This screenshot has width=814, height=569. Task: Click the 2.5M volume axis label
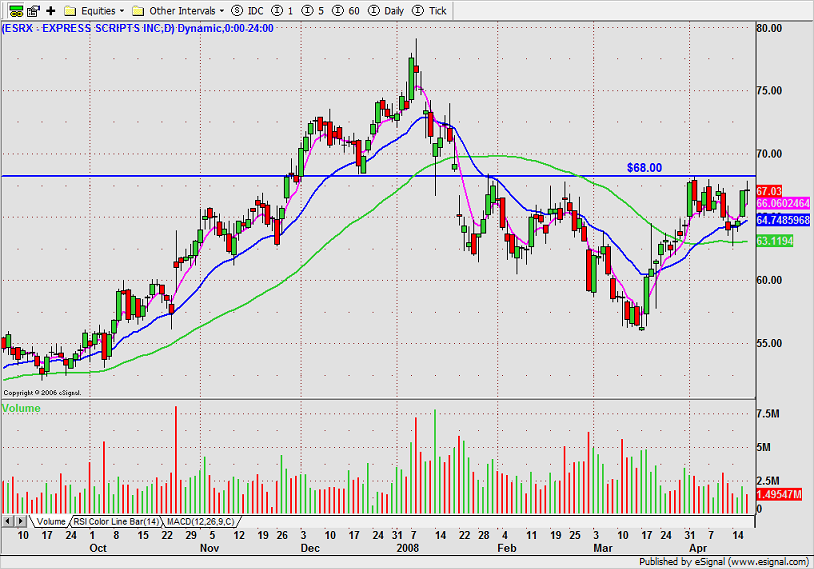point(768,481)
